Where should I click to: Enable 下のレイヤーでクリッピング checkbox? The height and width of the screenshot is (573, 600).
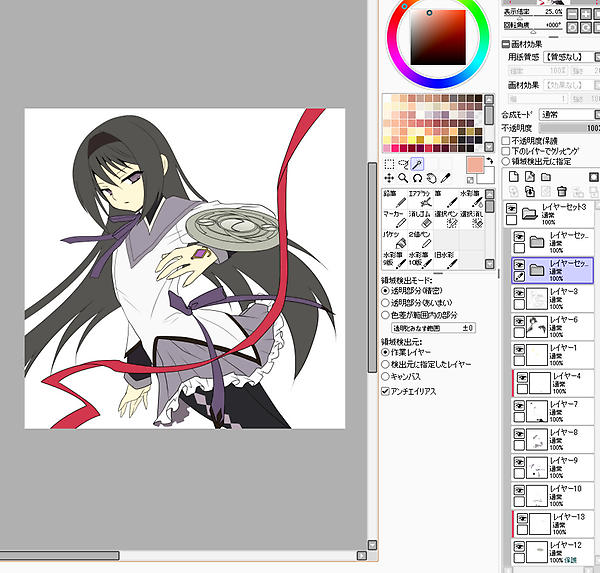pyautogui.click(x=505, y=151)
